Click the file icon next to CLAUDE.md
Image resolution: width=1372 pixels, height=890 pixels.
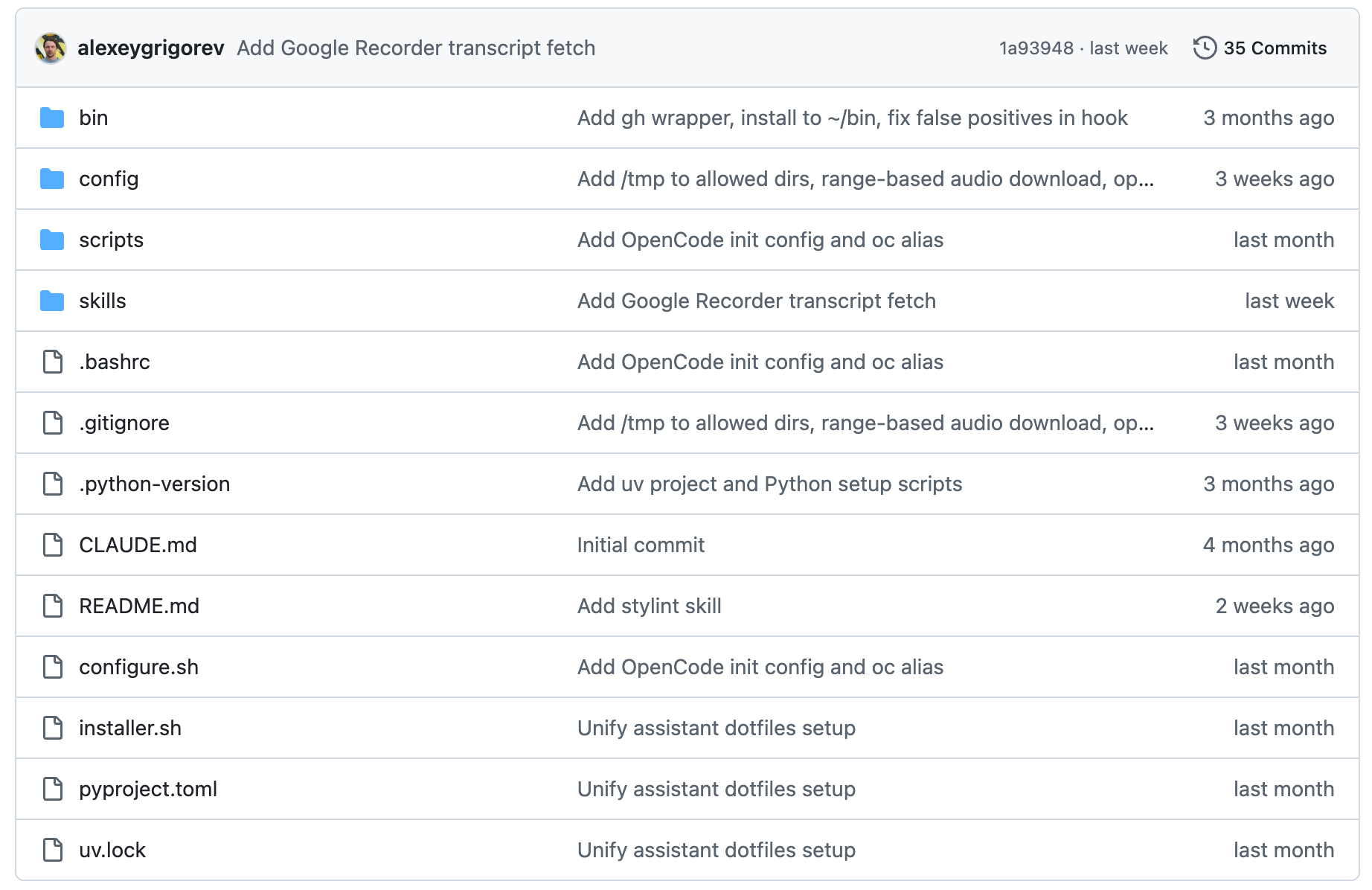pos(53,545)
